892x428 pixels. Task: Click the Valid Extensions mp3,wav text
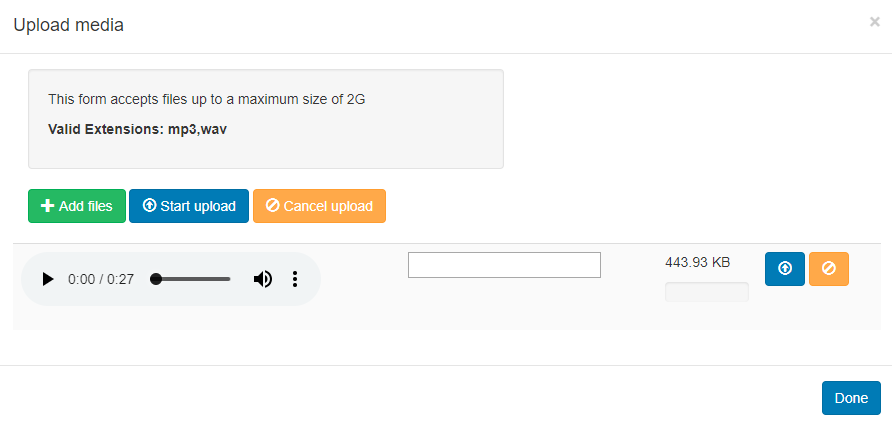click(137, 129)
